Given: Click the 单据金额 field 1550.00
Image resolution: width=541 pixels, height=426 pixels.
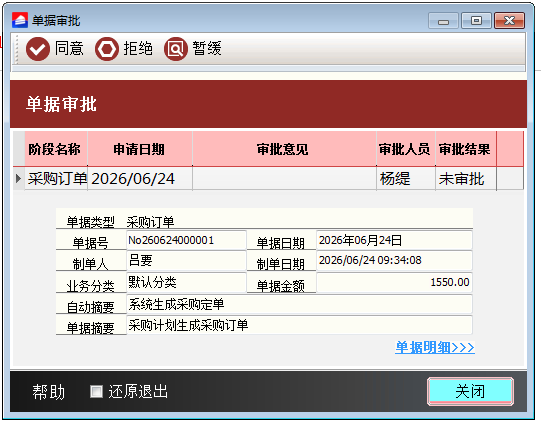Looking at the screenshot, I should tap(394, 282).
